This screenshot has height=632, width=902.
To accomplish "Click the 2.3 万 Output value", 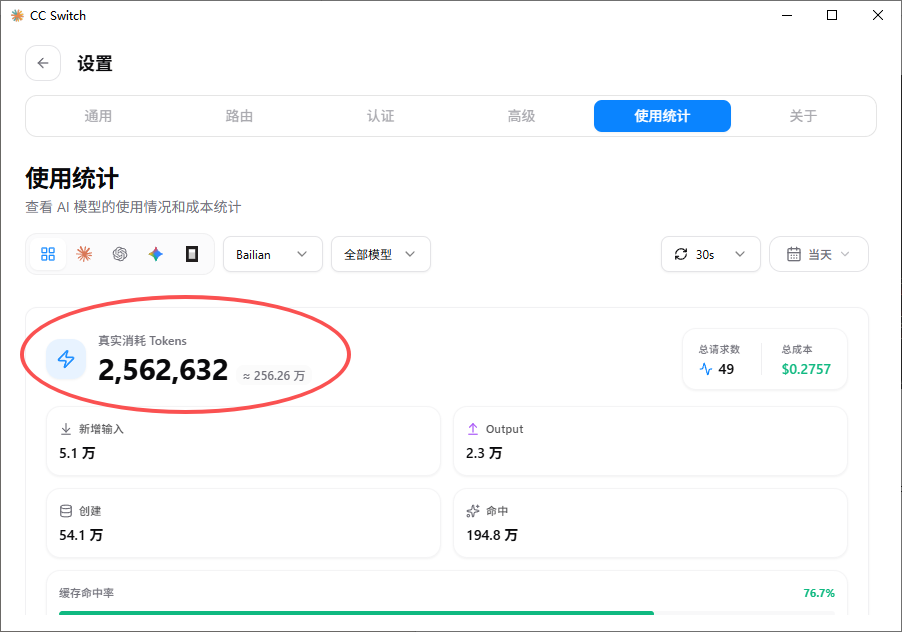I will (484, 454).
